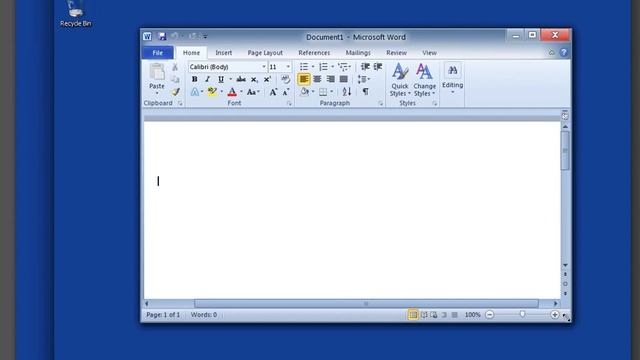Screen dimensions: 640x360
Task: Apply the yellow text highlight color
Action: click(x=212, y=92)
